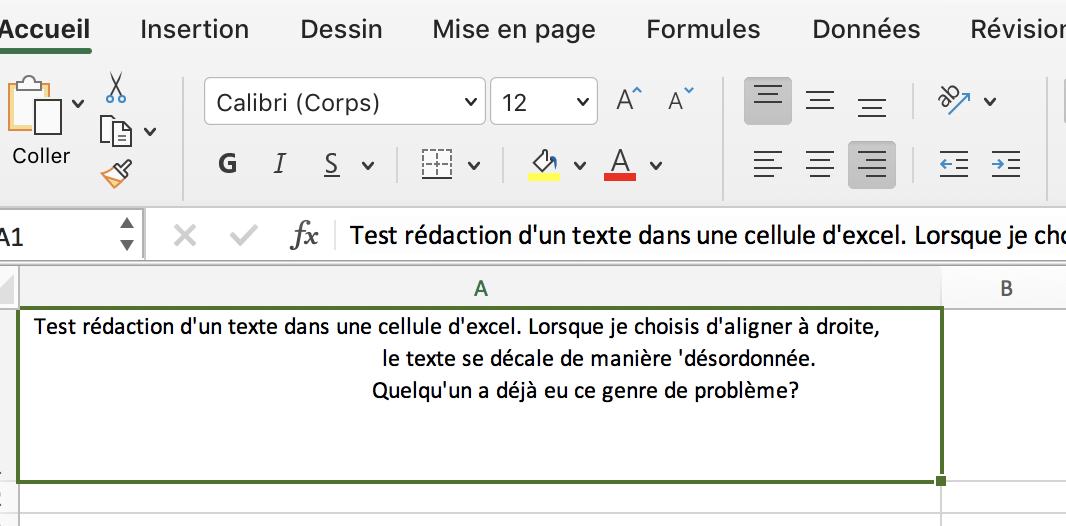1066x526 pixels.
Task: Click the name box showing A1
Action: (x=56, y=238)
